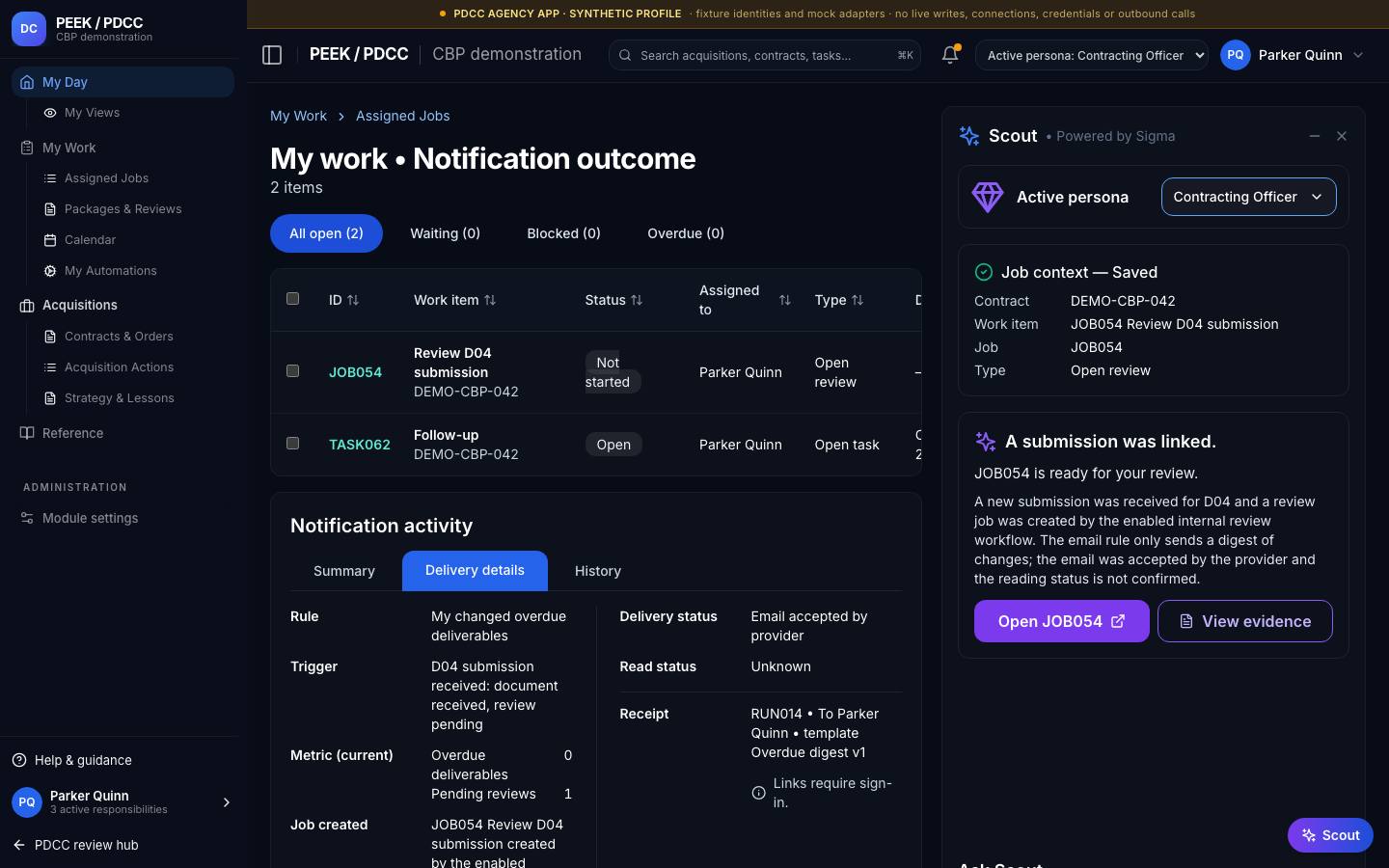This screenshot has height=868, width=1389.
Task: Focus the search acquisitions field
Action: 764,55
